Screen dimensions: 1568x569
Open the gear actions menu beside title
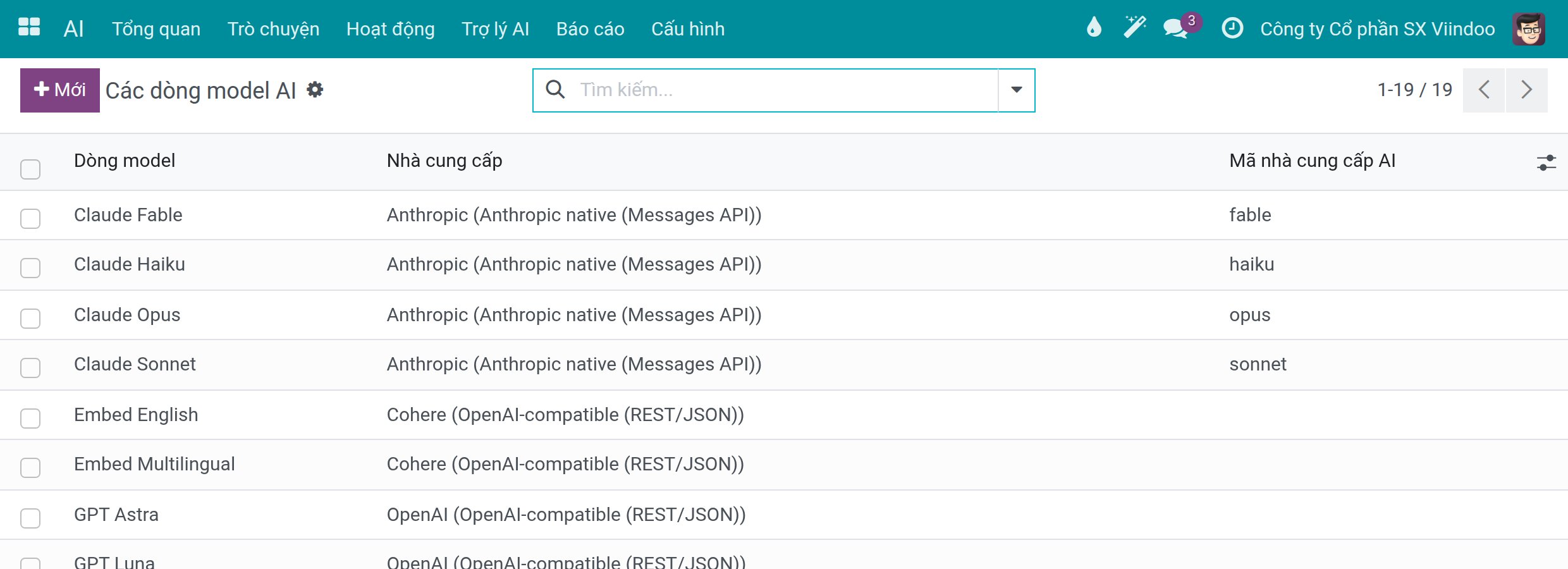coord(315,90)
